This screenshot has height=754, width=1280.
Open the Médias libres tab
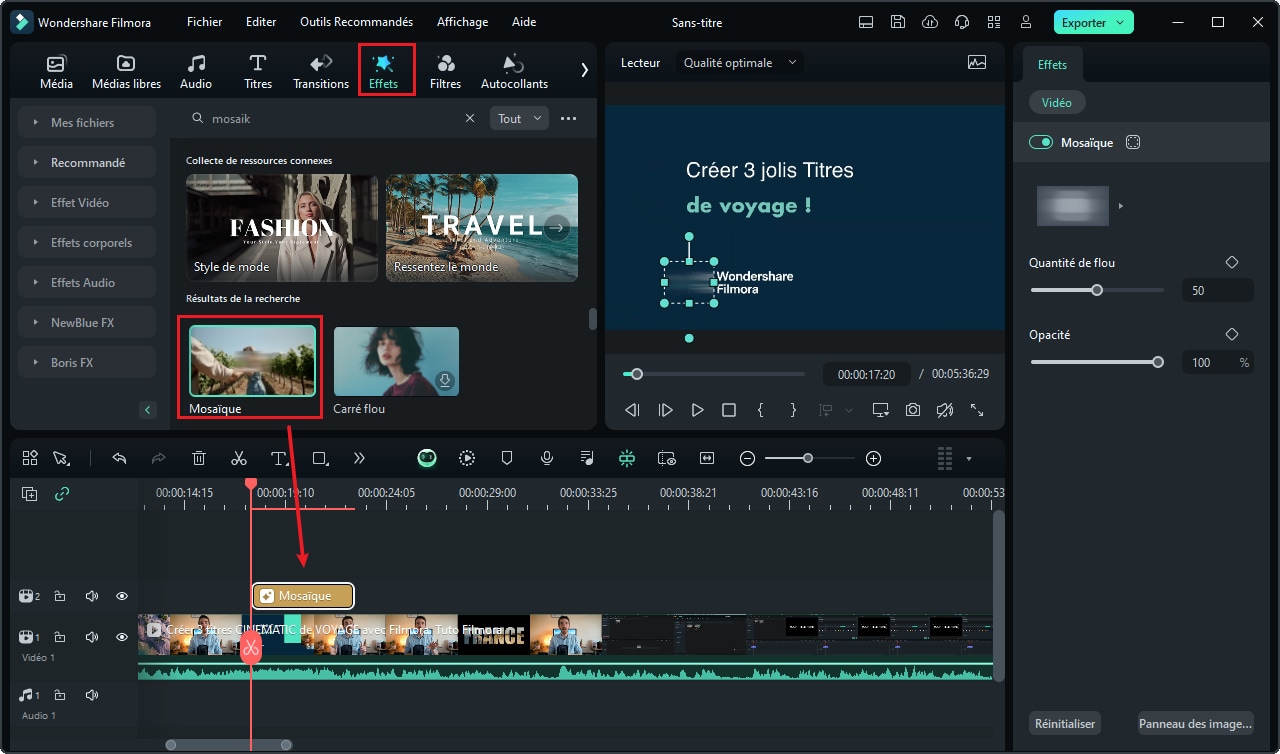126,72
